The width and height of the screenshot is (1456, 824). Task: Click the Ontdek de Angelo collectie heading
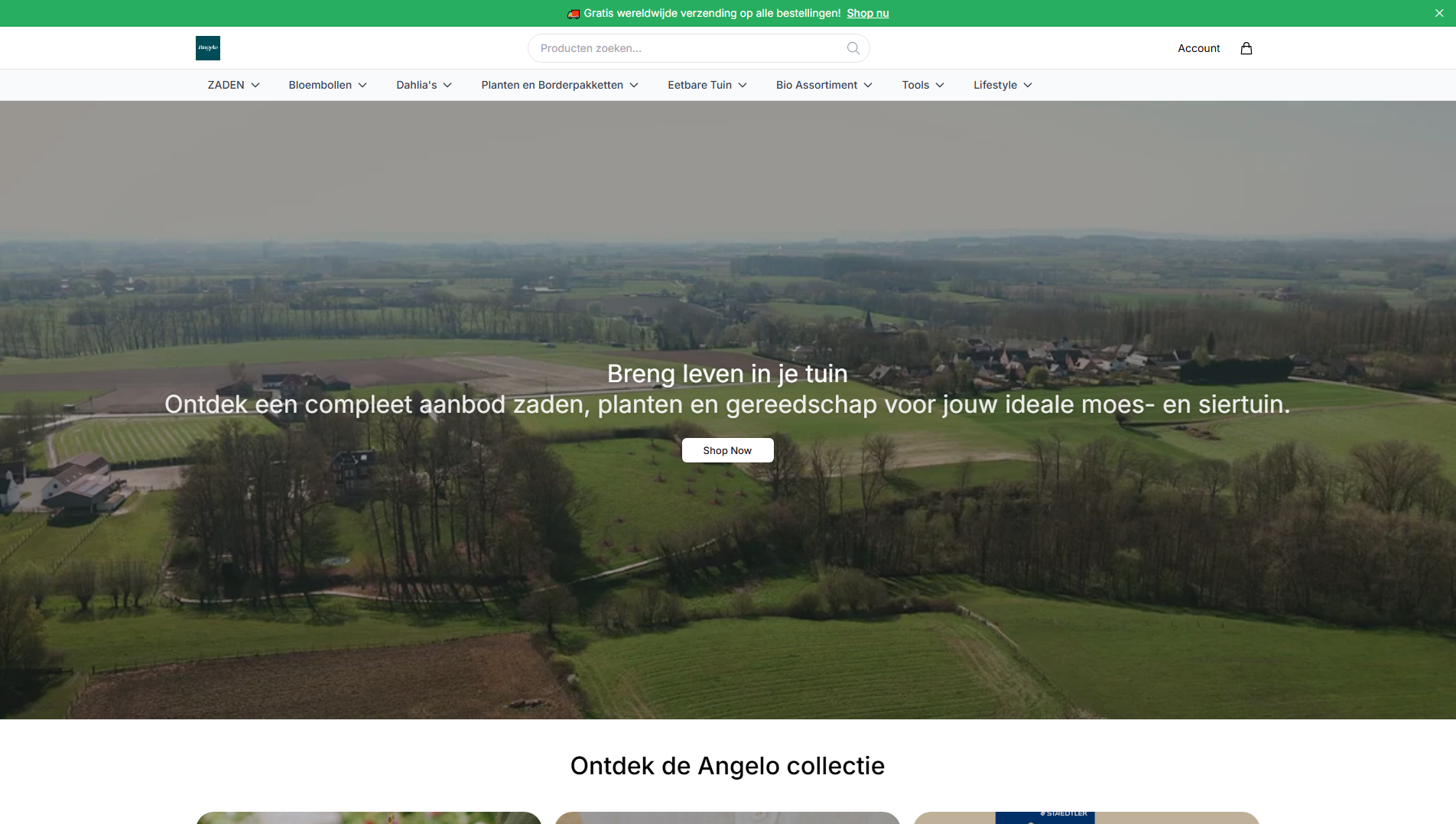(x=727, y=766)
